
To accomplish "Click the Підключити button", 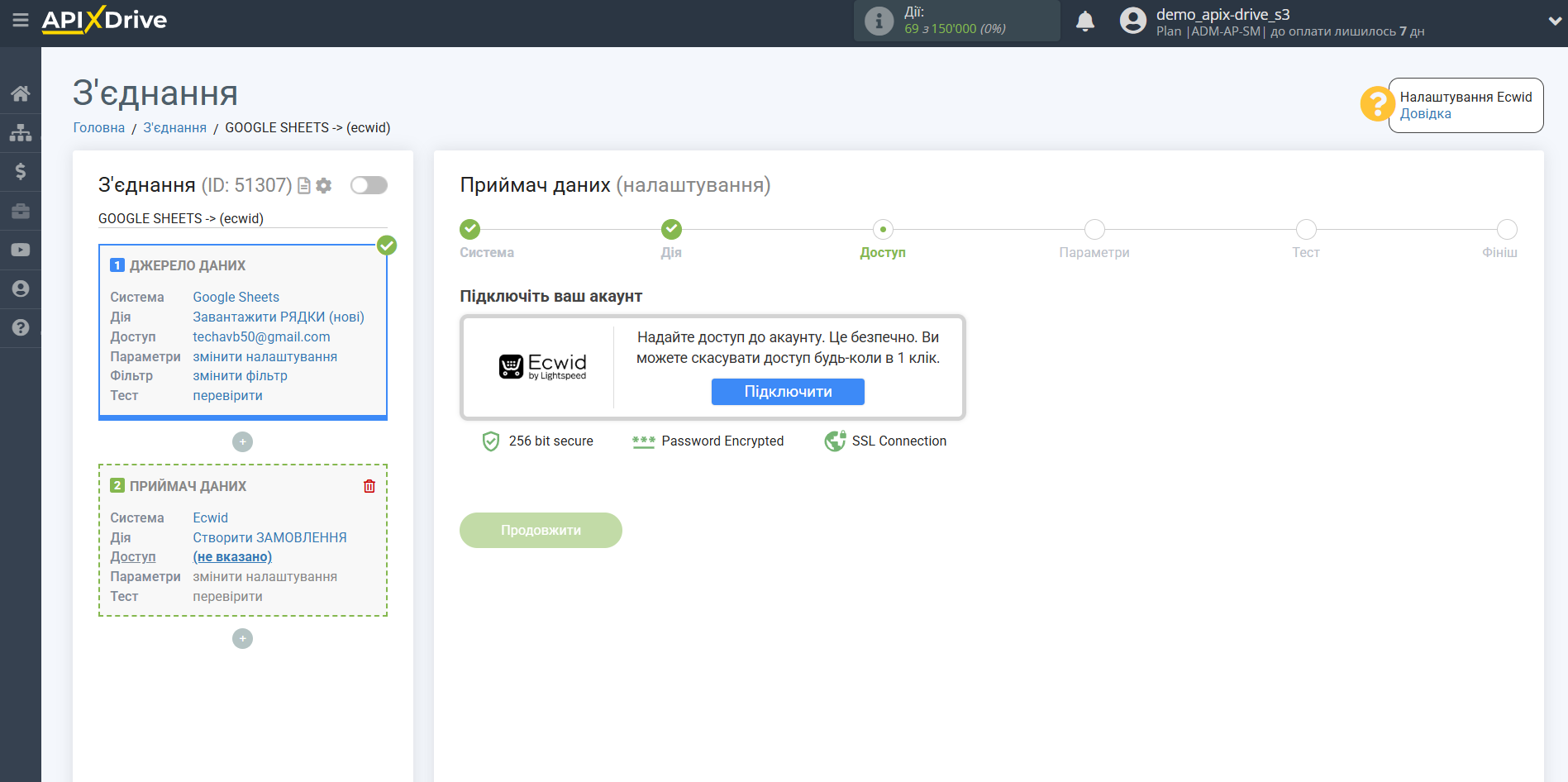I will point(788,392).
